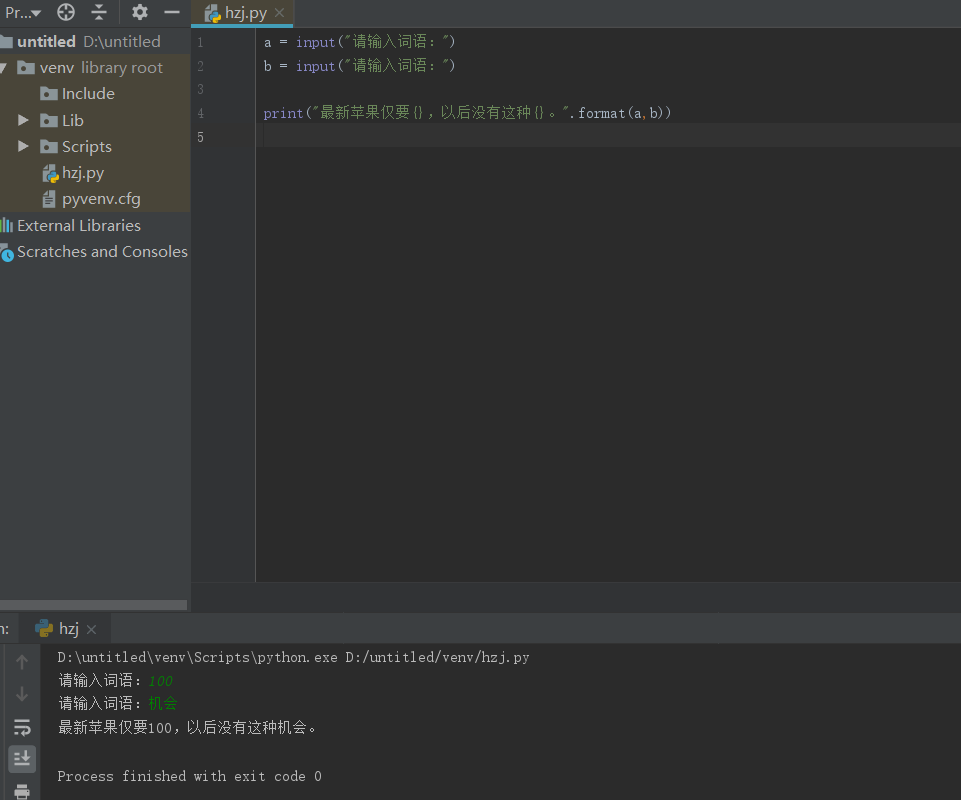Expand the Scripts folder

click(x=23, y=146)
